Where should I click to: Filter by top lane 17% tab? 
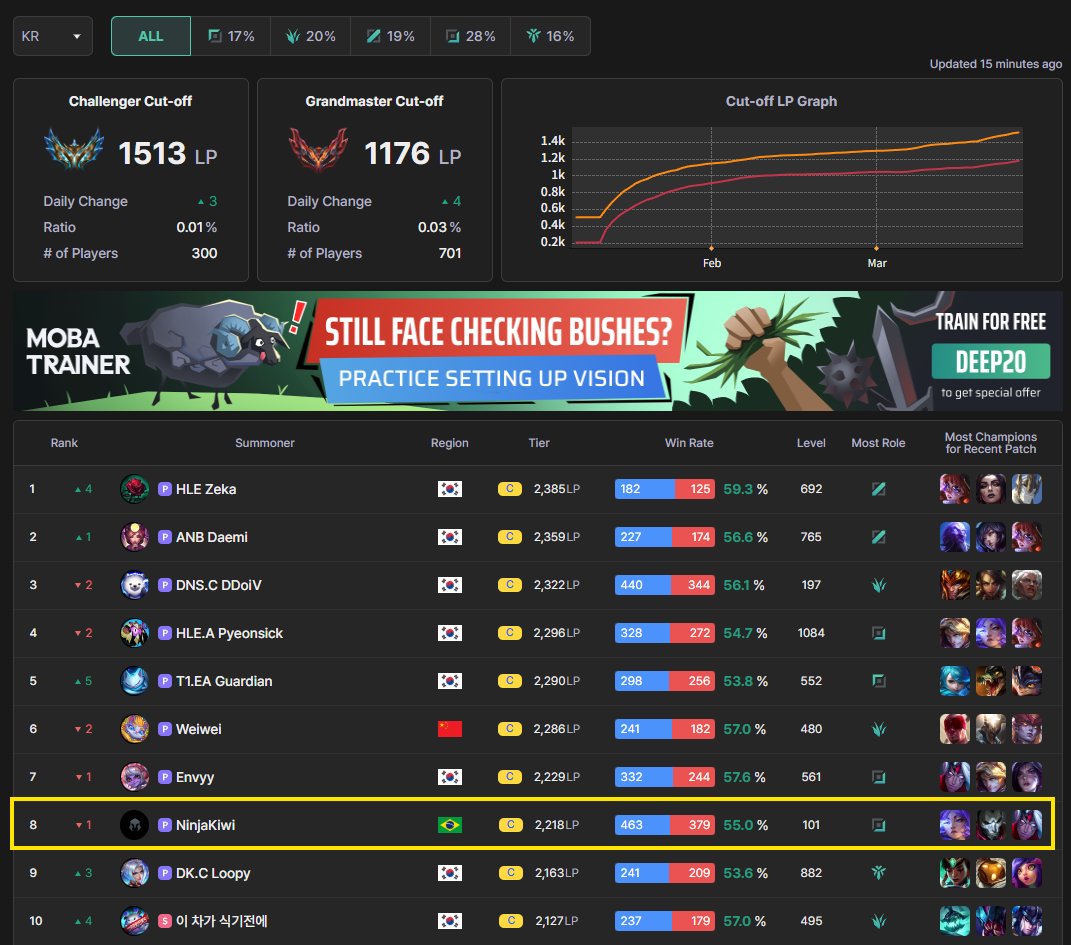231,36
